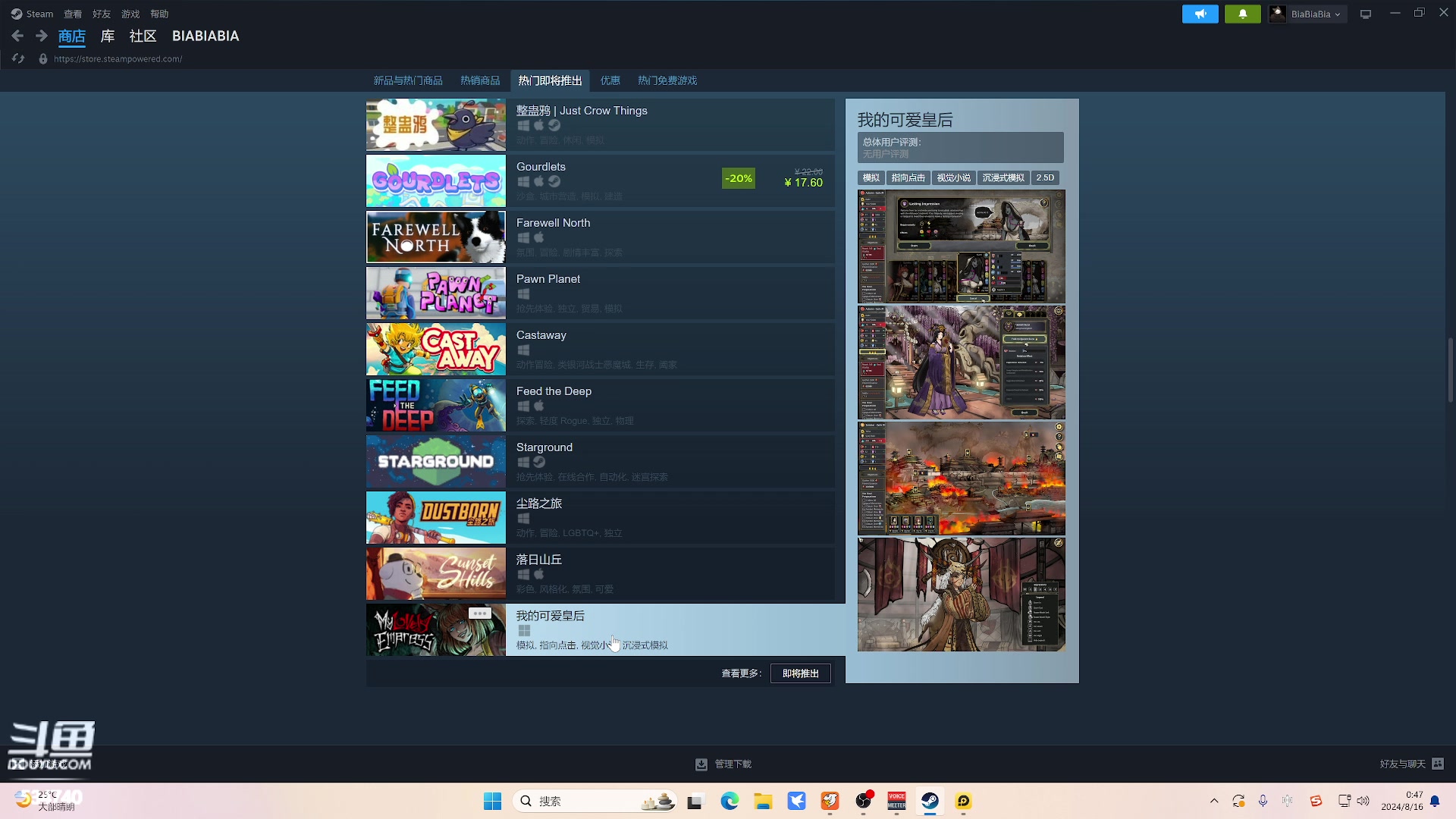The height and width of the screenshot is (819, 1456).
Task: Click the 即将推出 see-more button
Action: tap(800, 673)
